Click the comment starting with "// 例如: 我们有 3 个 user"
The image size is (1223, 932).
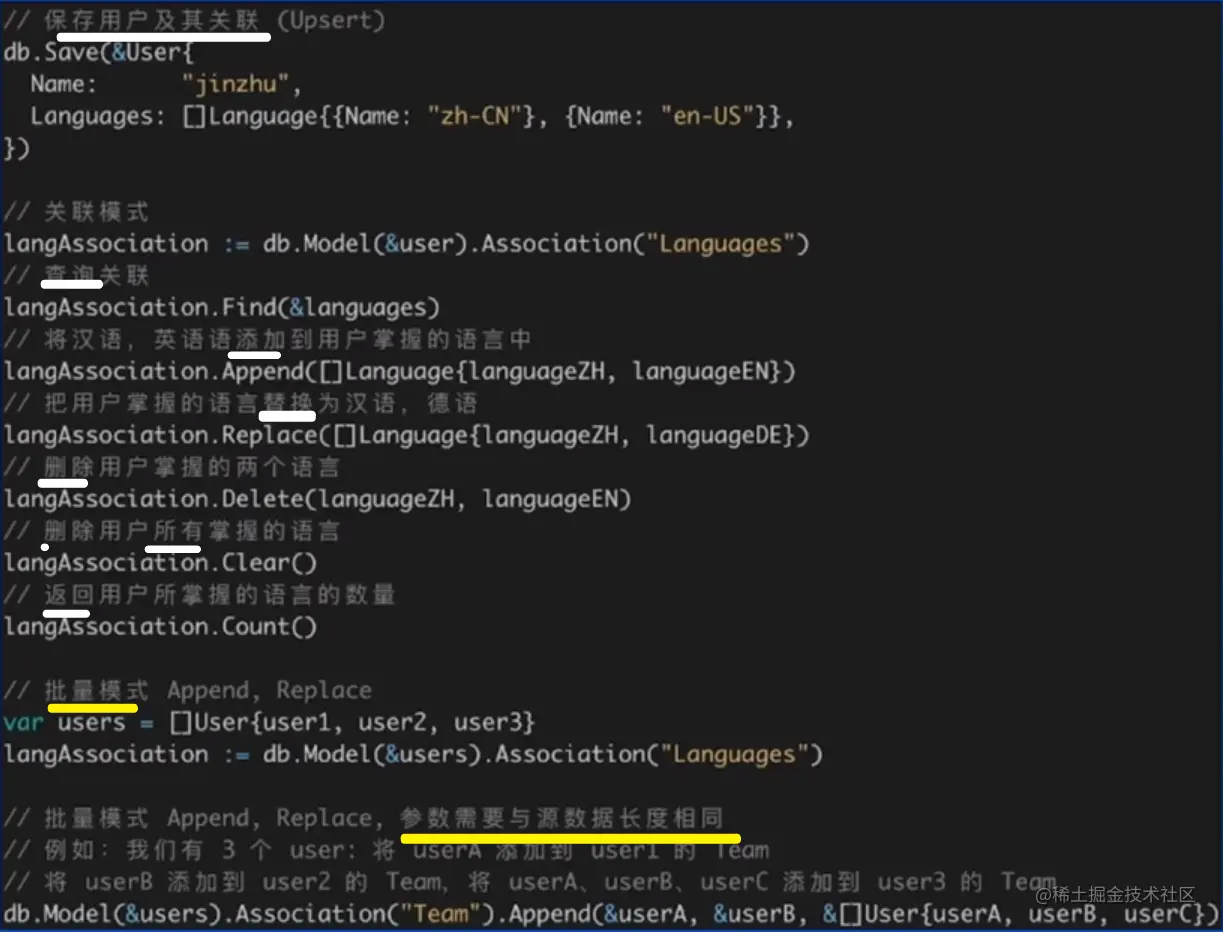coord(387,850)
